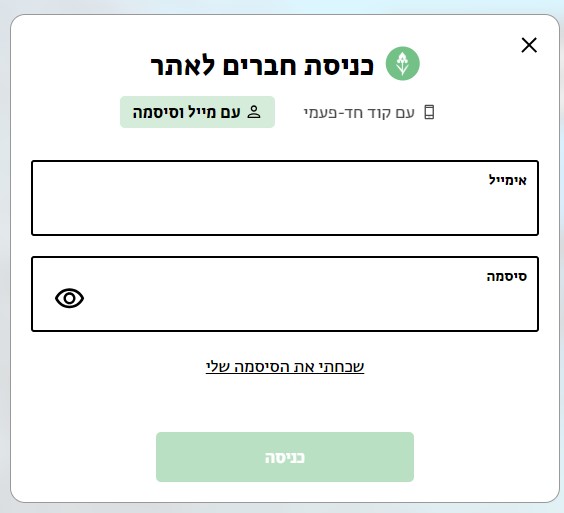Click the word לאתר in the title
Screen dimensions: 564x513
182,65
